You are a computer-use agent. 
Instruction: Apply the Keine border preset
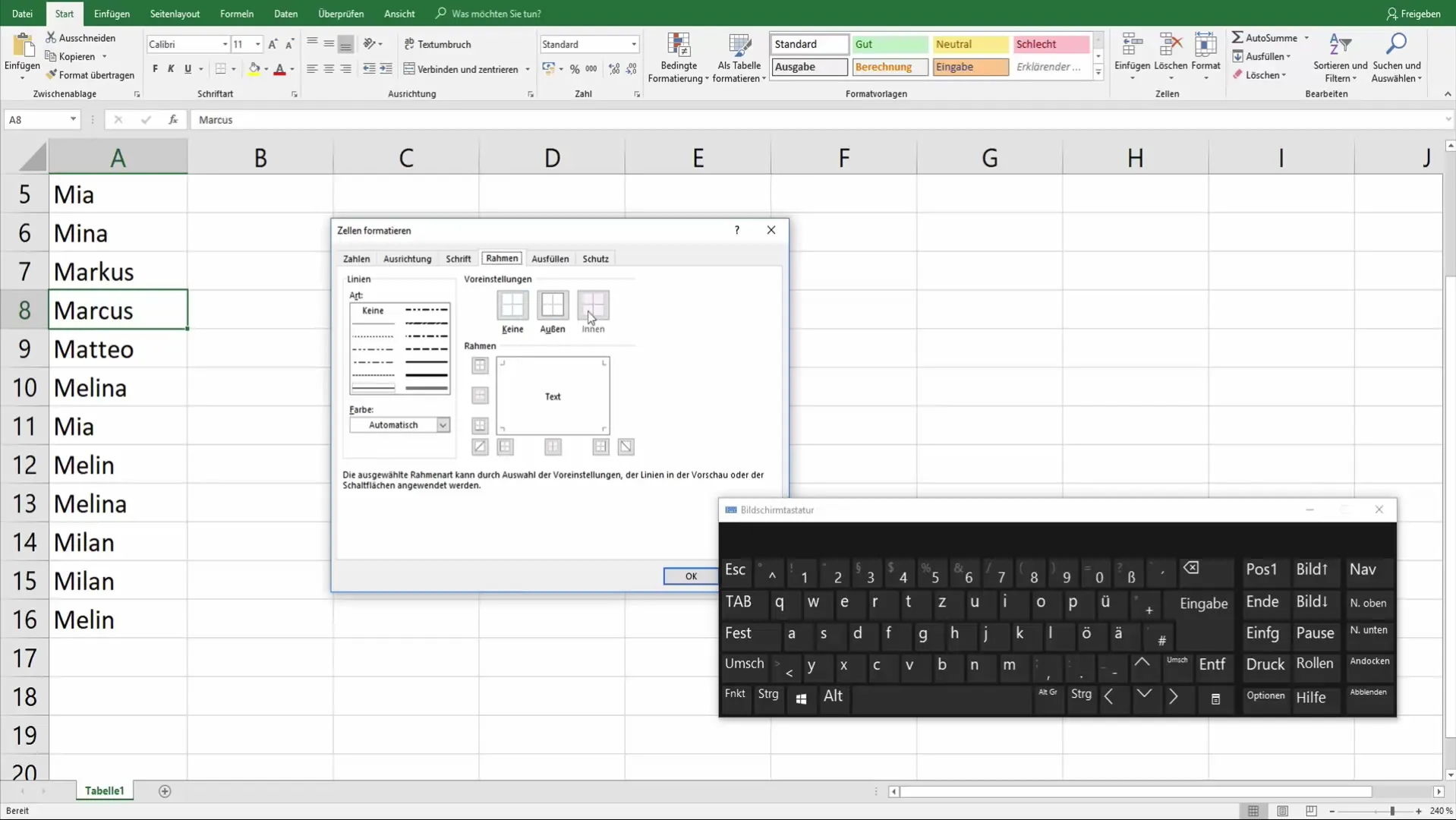512,305
